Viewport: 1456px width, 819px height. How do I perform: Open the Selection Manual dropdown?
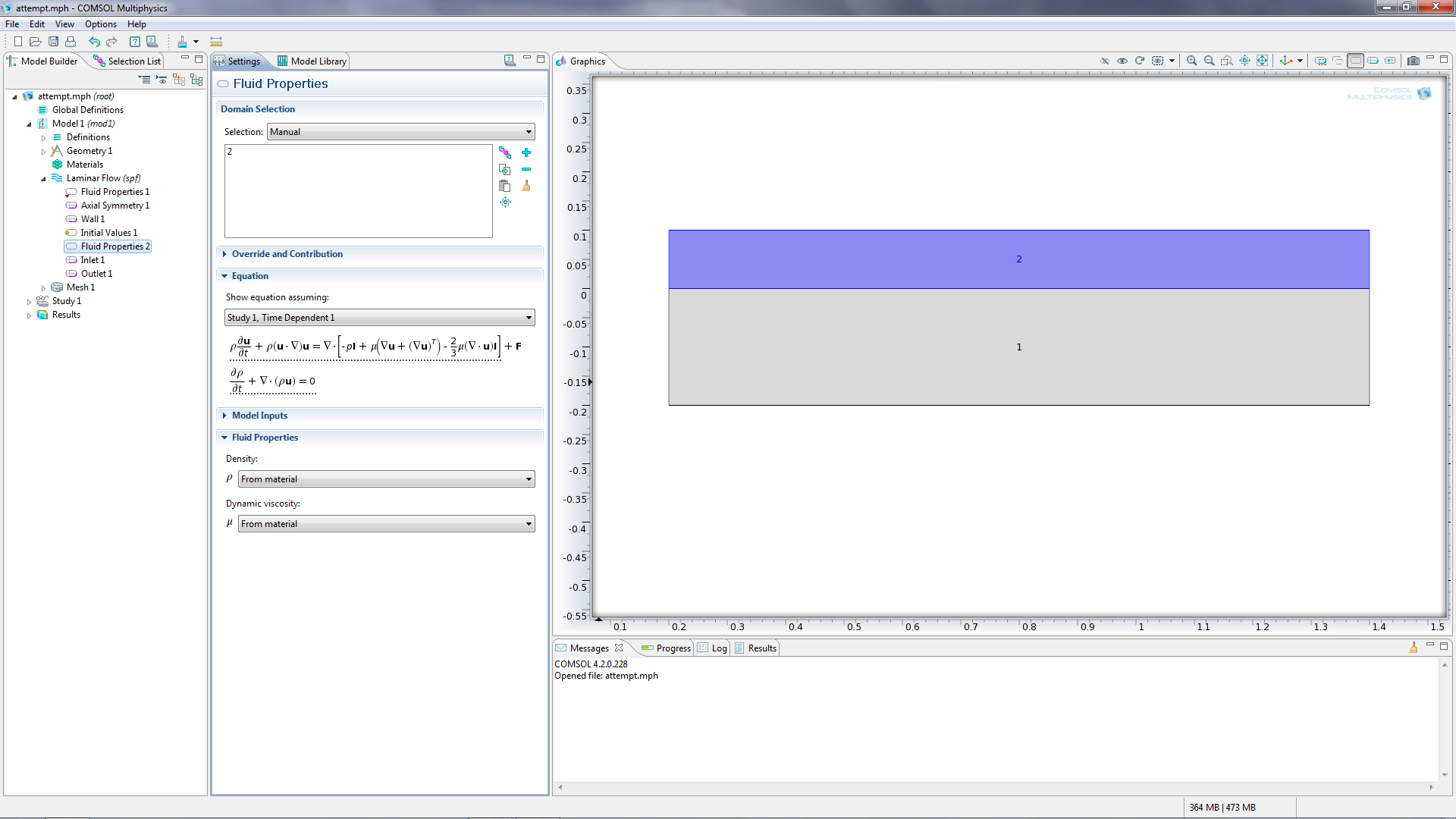tap(400, 132)
